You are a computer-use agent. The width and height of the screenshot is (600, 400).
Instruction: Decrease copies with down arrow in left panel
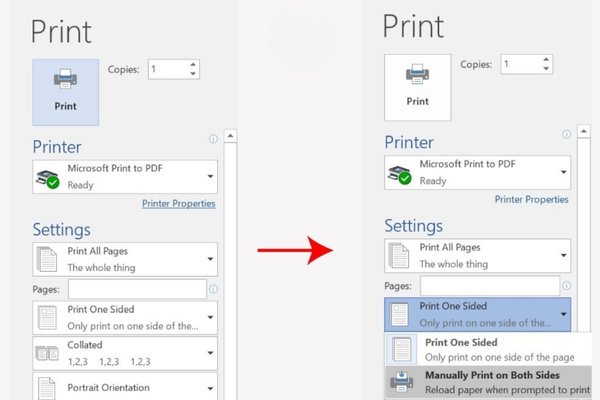[x=193, y=74]
